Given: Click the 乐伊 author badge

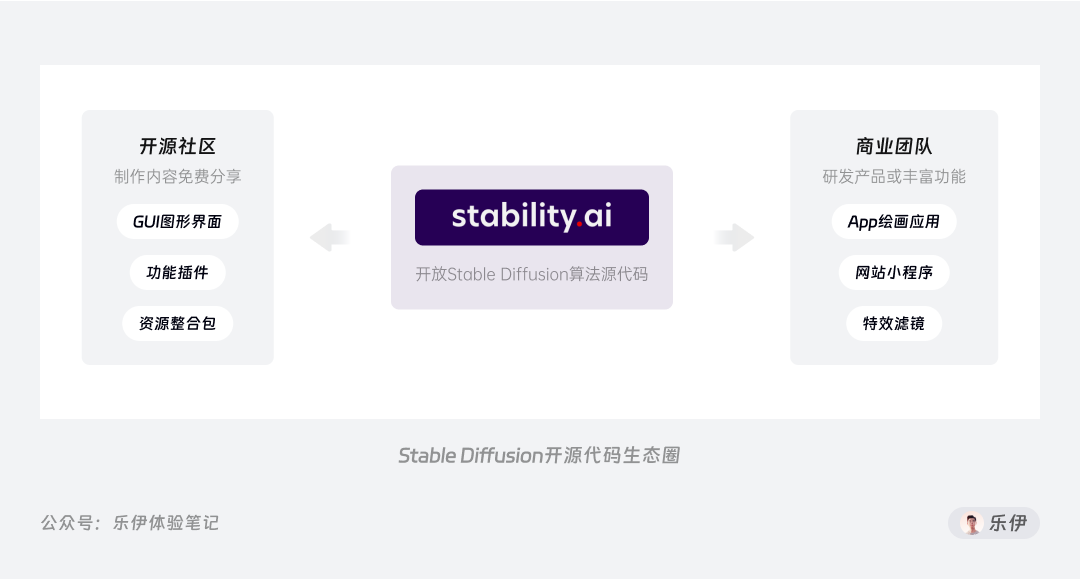Looking at the screenshot, I should pos(994,523).
